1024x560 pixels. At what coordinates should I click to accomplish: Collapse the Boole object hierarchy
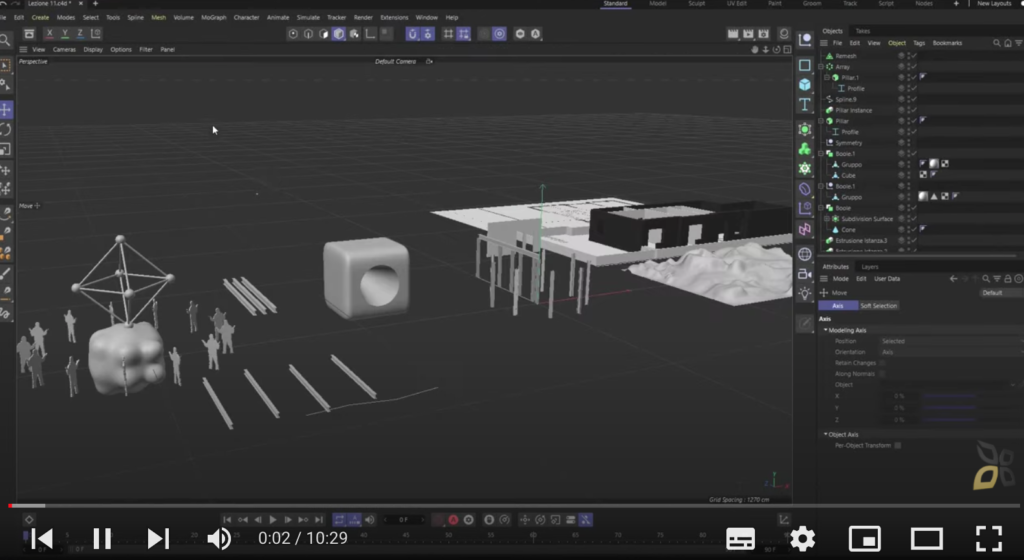coord(821,208)
